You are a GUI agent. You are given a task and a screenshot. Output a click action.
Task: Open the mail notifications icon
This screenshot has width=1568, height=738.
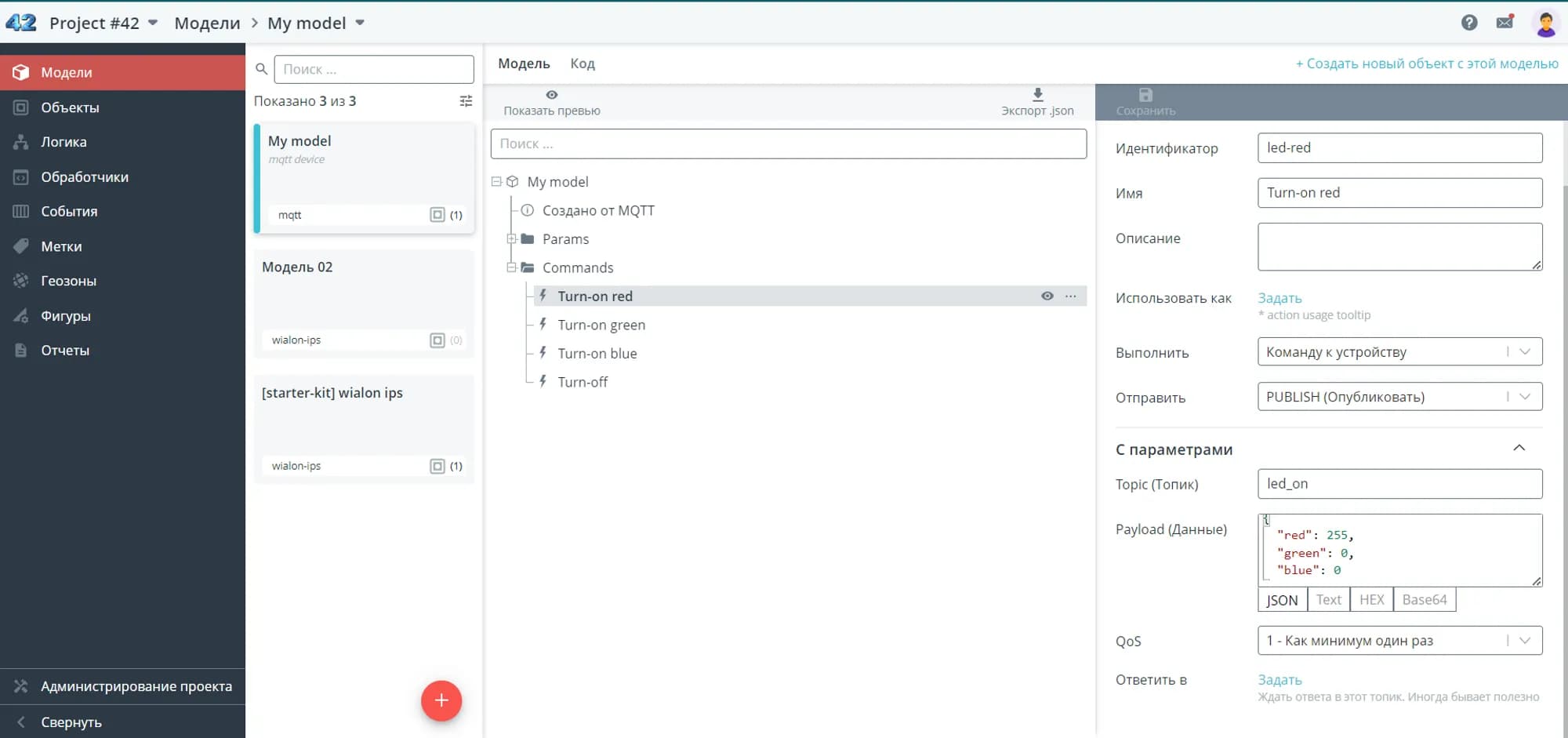click(1504, 22)
